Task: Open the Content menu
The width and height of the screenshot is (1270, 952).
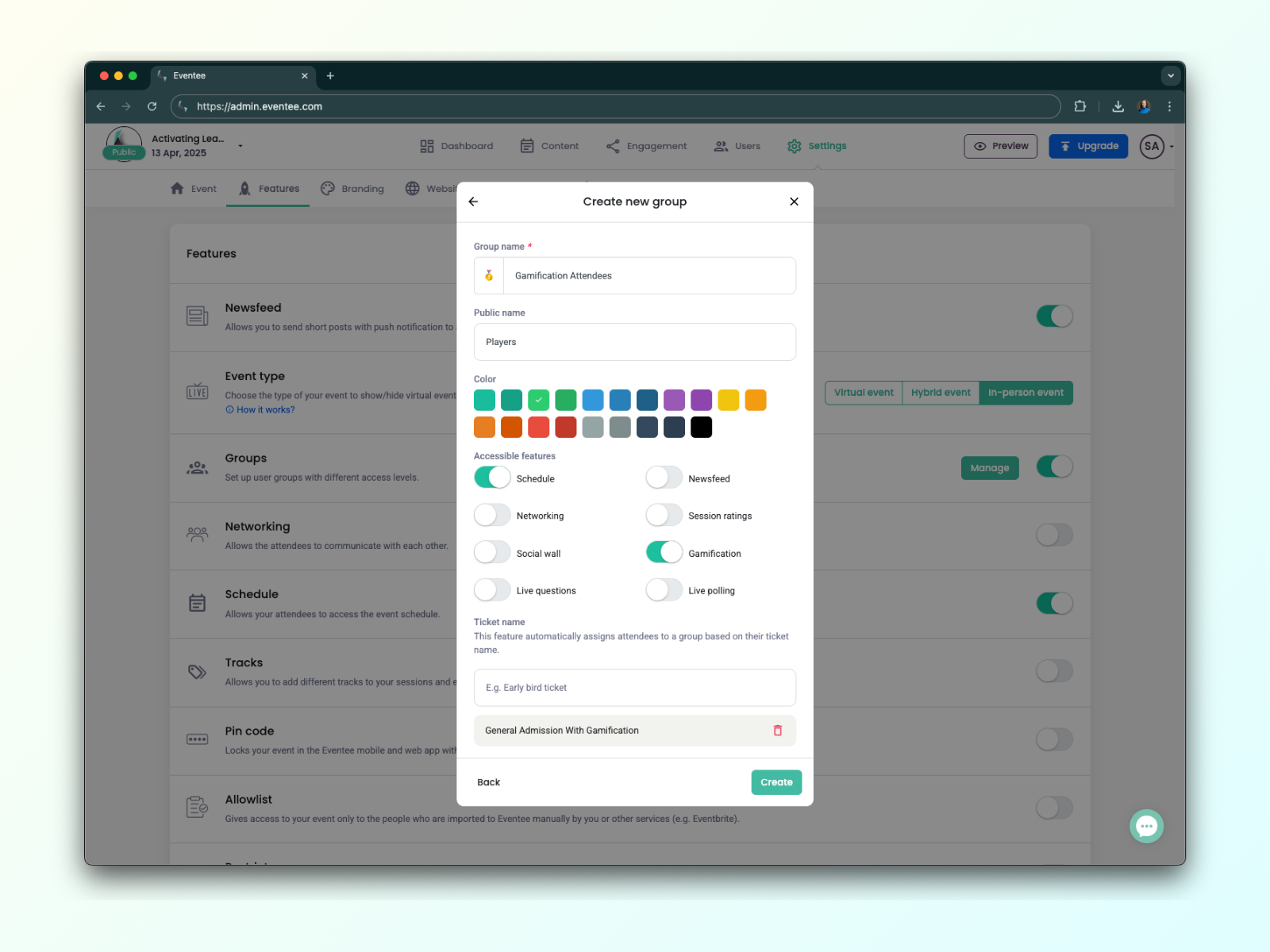Action: coord(549,146)
